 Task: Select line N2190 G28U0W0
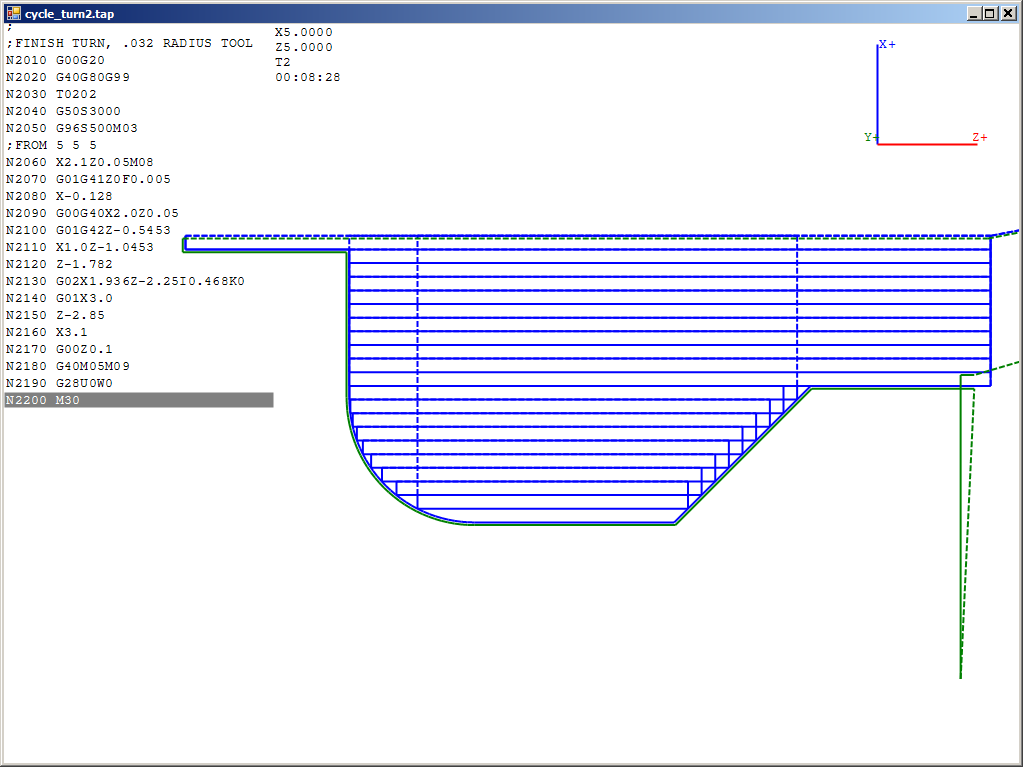59,382
